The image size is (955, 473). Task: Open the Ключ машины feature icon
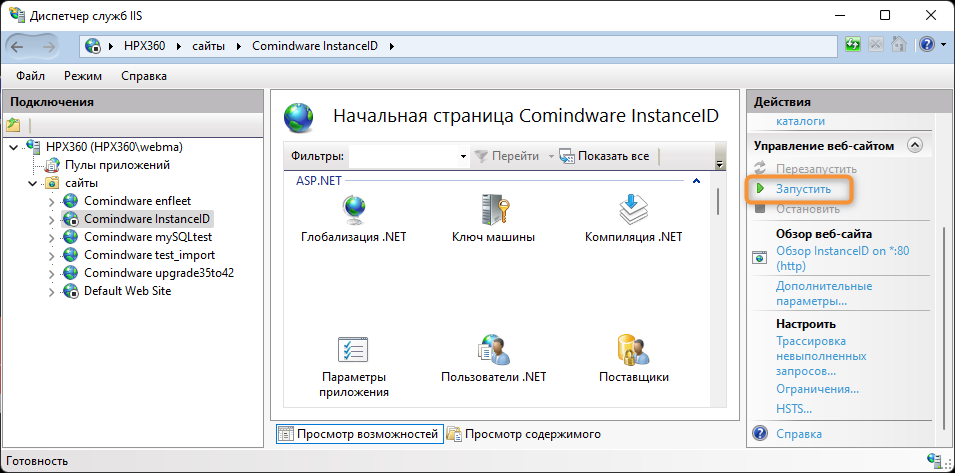click(x=493, y=209)
